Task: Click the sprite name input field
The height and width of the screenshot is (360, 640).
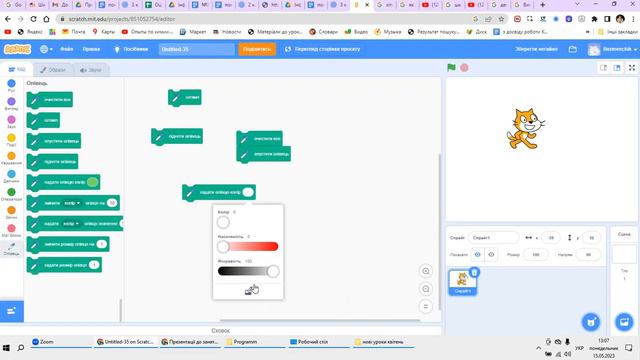Action: coord(494,238)
